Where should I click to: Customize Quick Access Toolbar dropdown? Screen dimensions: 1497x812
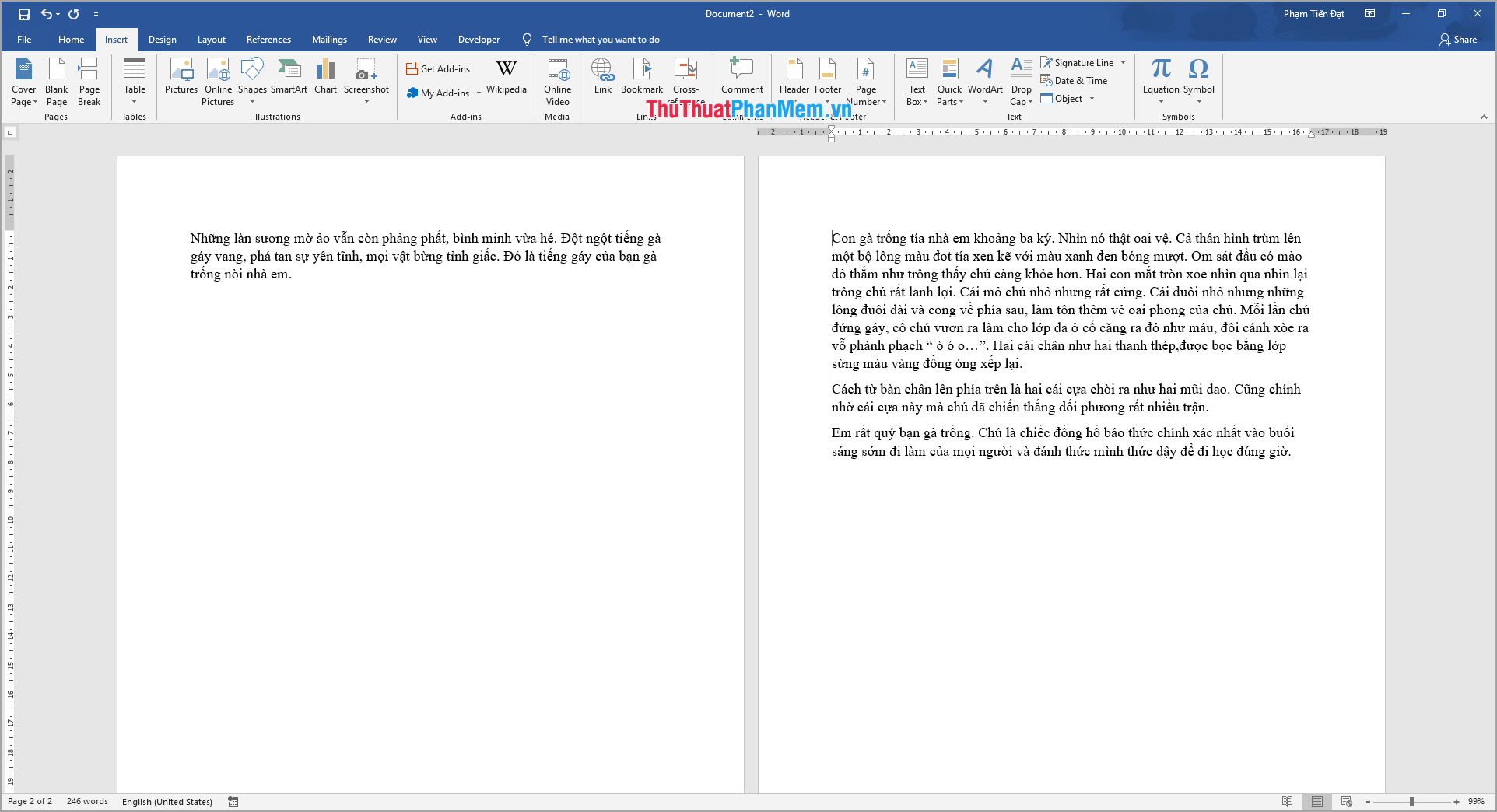[x=96, y=14]
